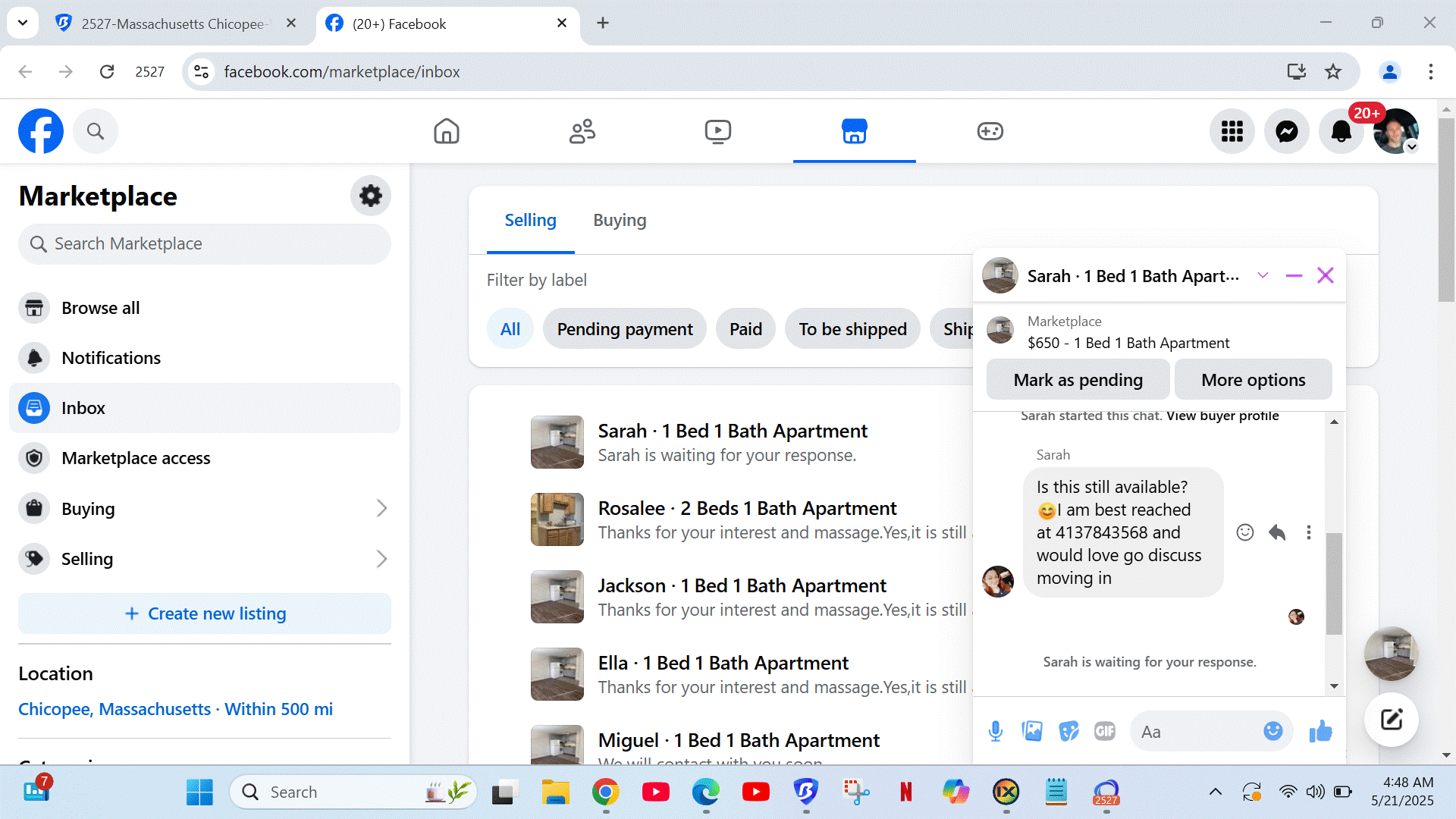Open View buyer profile link

click(x=1222, y=416)
